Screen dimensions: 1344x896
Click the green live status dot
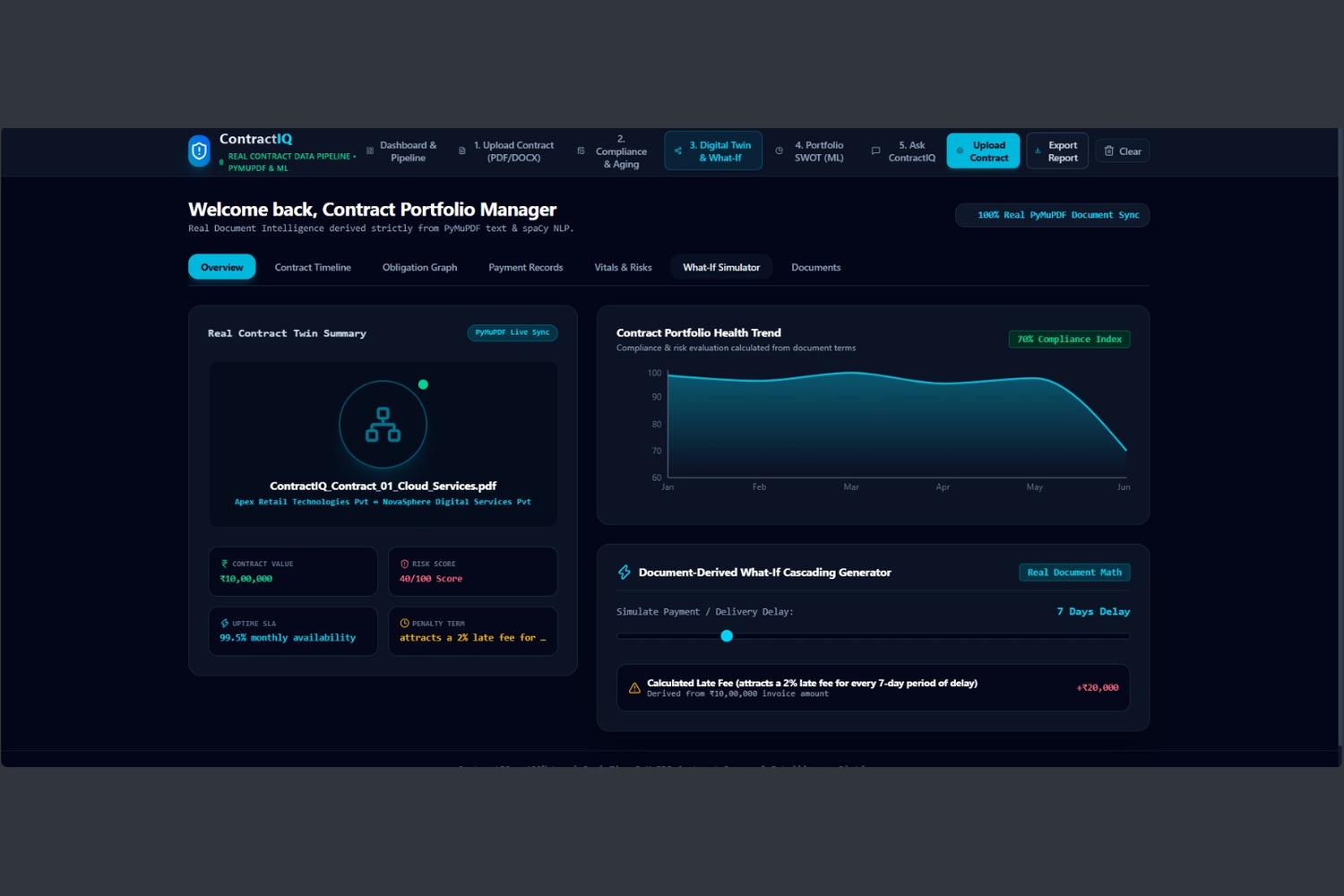pyautogui.click(x=423, y=384)
